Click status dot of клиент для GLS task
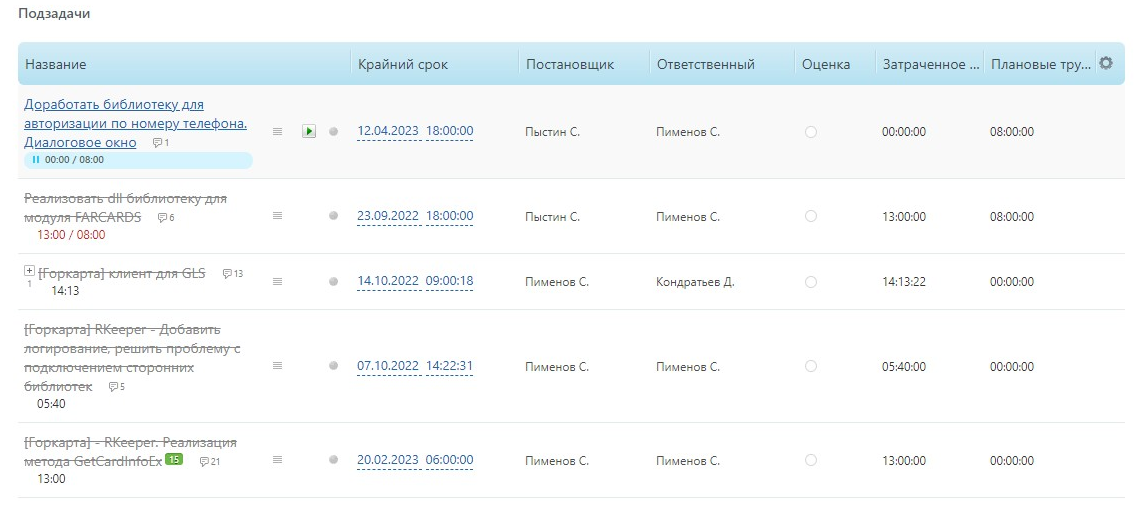1140x512 pixels. coord(334,281)
